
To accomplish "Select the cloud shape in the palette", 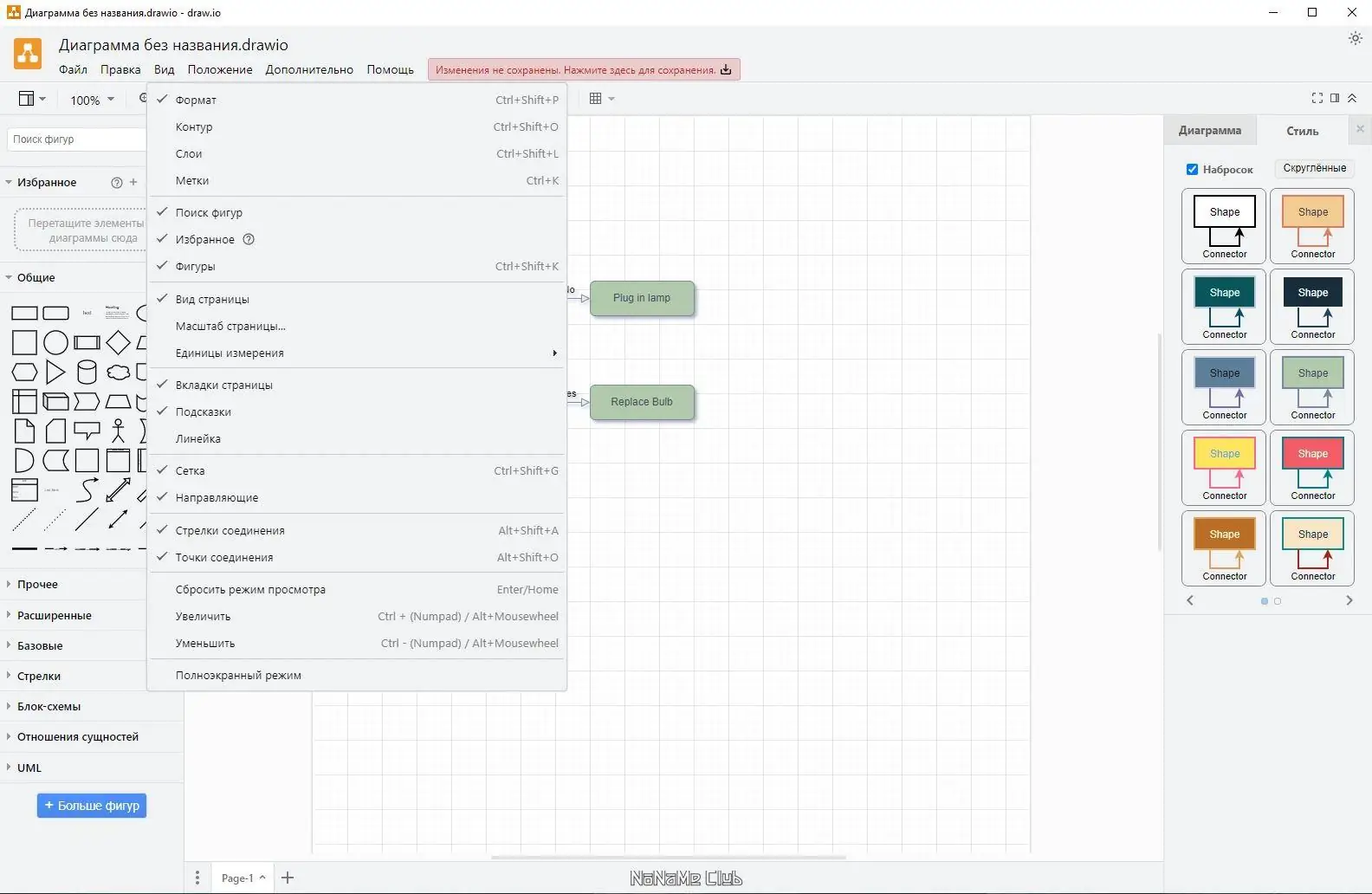I will [x=118, y=372].
